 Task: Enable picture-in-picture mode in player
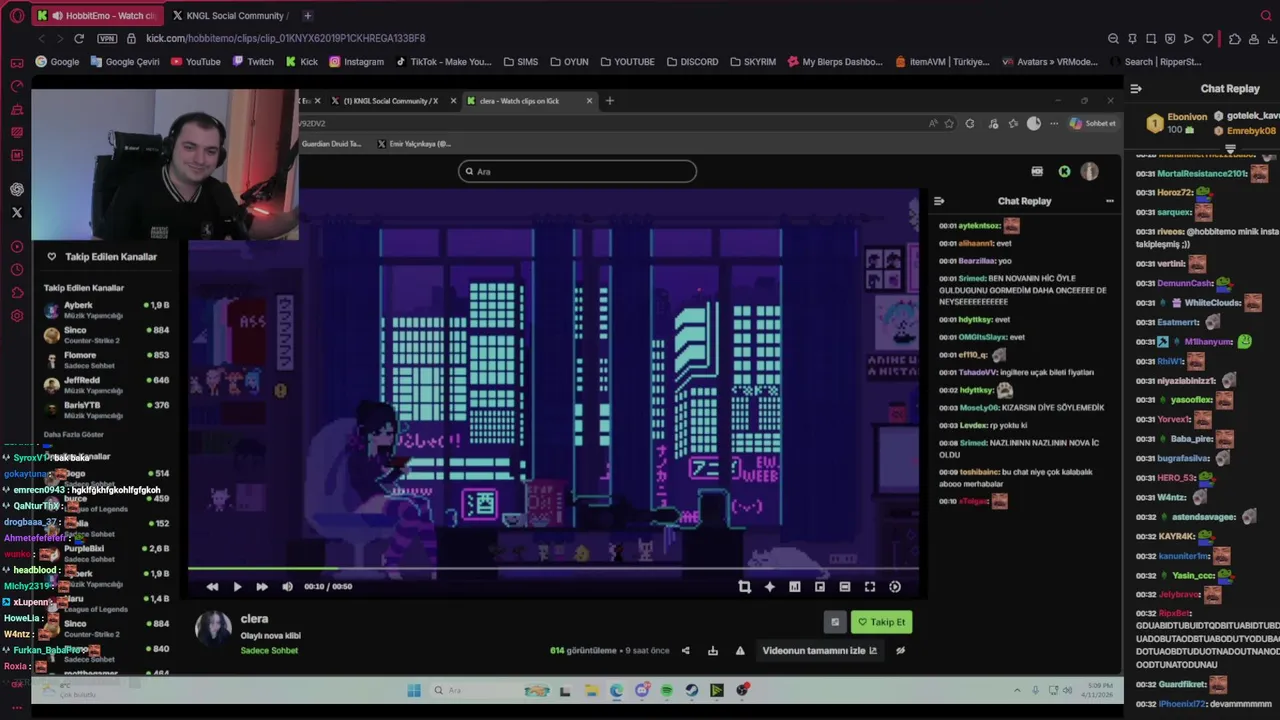[x=820, y=587]
